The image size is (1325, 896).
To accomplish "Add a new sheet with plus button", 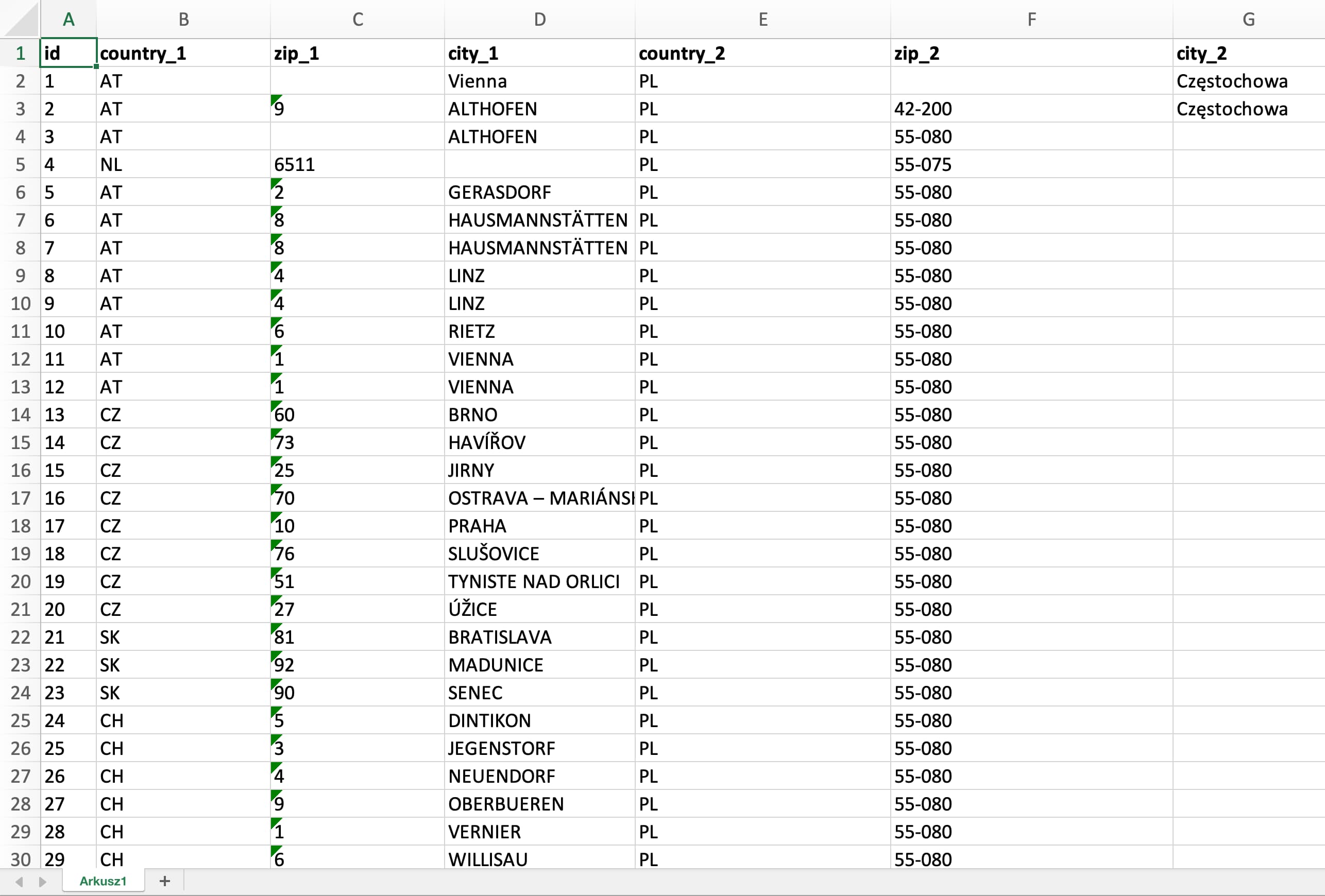I will [x=165, y=881].
